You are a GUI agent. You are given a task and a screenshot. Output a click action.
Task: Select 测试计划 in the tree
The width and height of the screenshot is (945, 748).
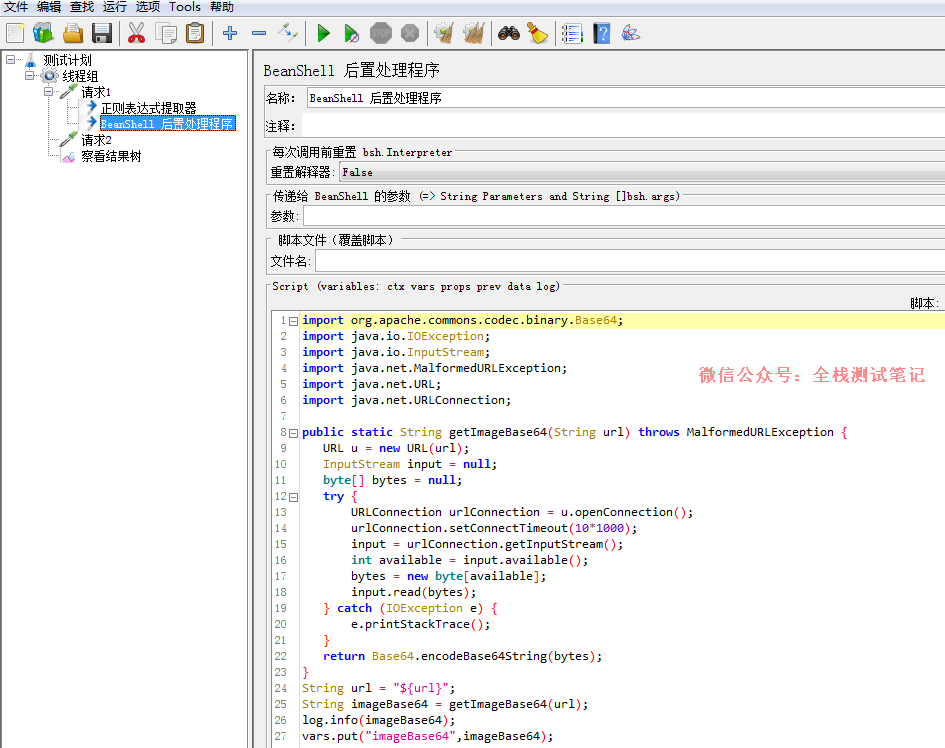point(67,60)
